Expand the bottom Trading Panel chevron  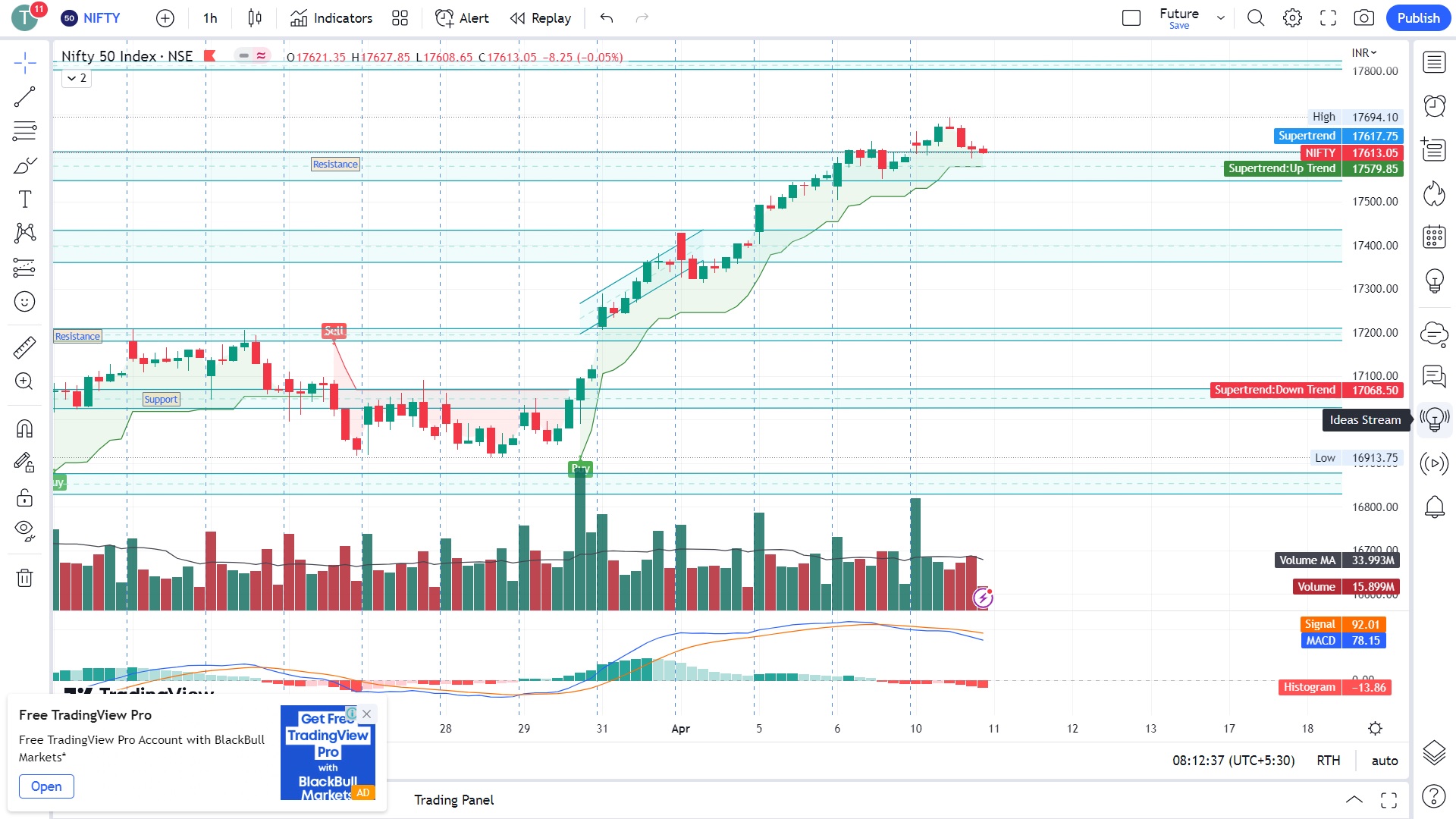pos(1354,800)
